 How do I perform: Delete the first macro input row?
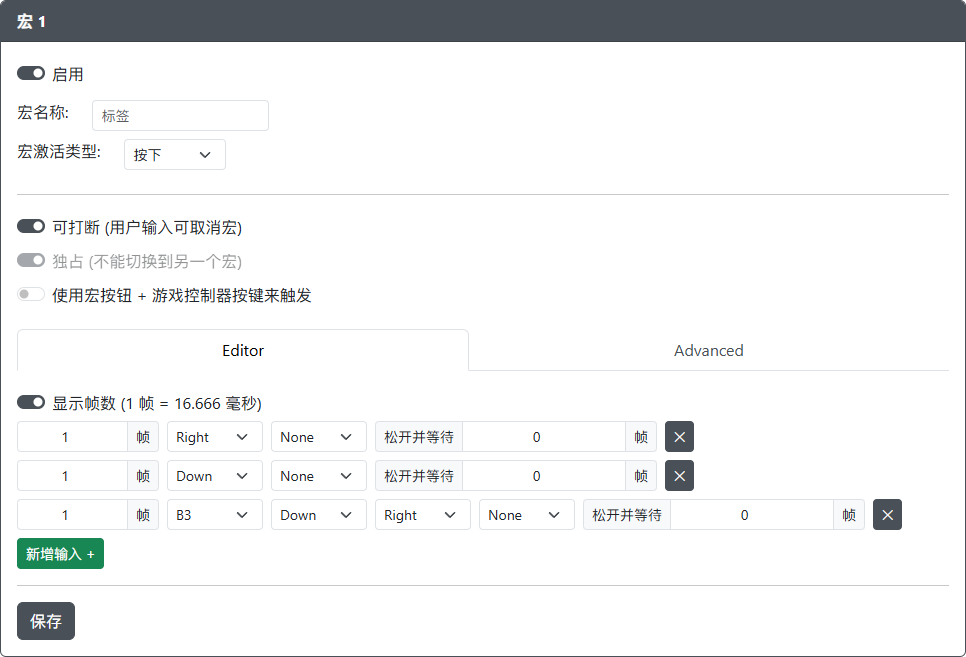679,437
